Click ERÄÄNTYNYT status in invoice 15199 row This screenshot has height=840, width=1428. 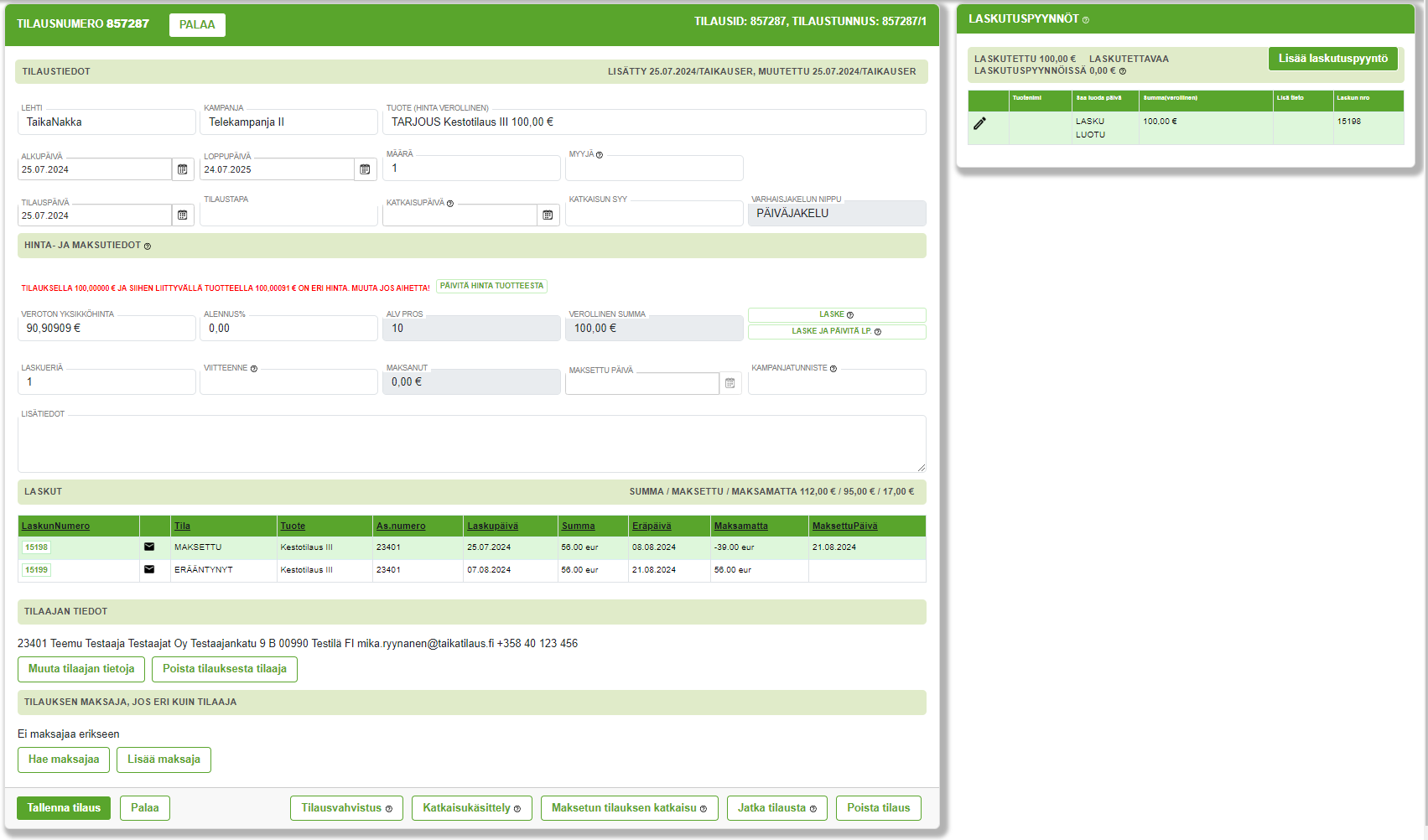[x=204, y=570]
